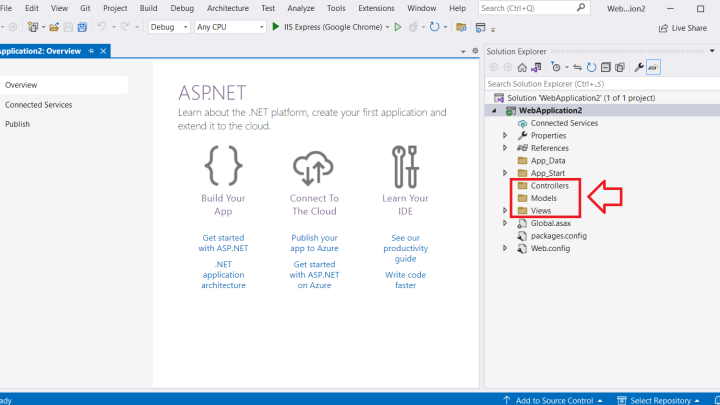Click the Live Share icon button
Screen dimensions: 720x405
pyautogui.click(x=683, y=28)
